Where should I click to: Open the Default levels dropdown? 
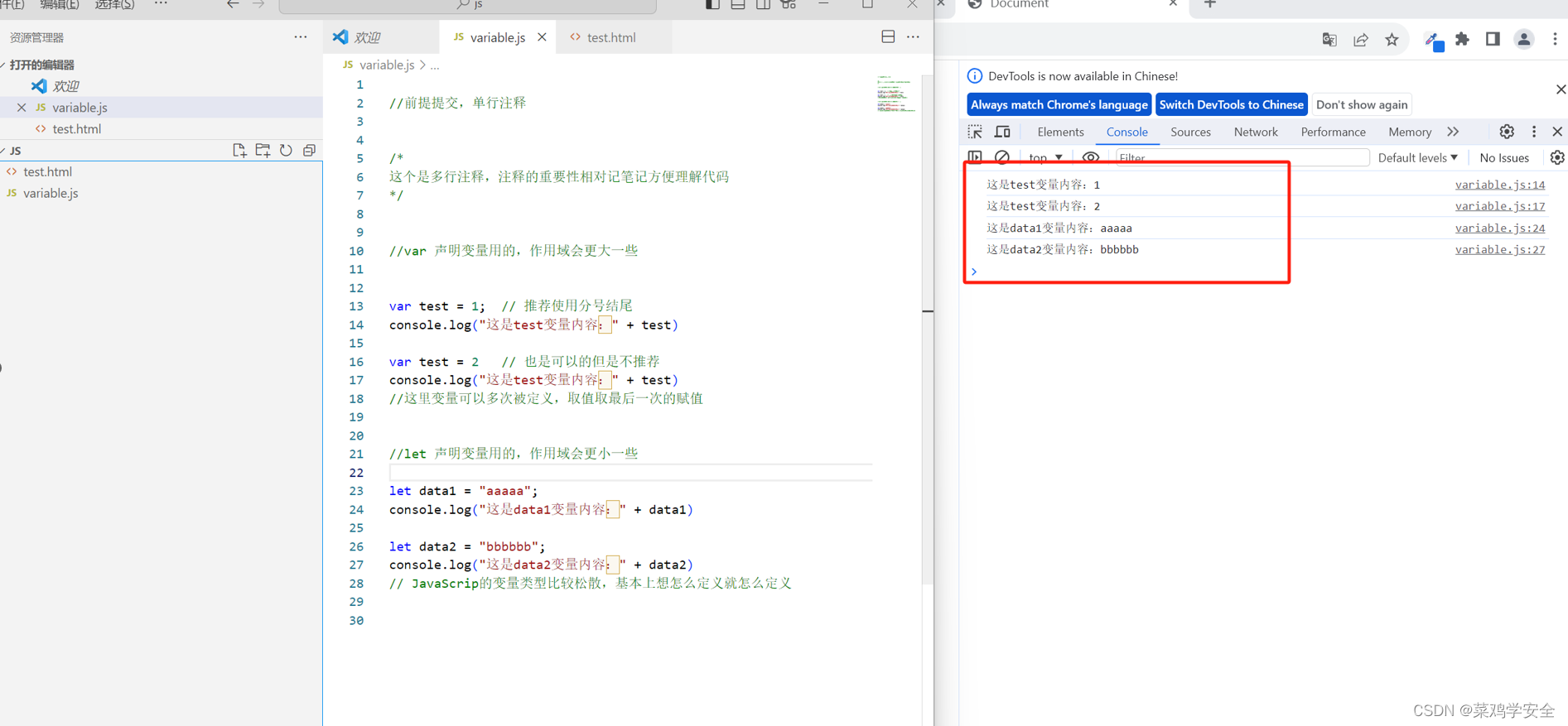click(x=1417, y=157)
